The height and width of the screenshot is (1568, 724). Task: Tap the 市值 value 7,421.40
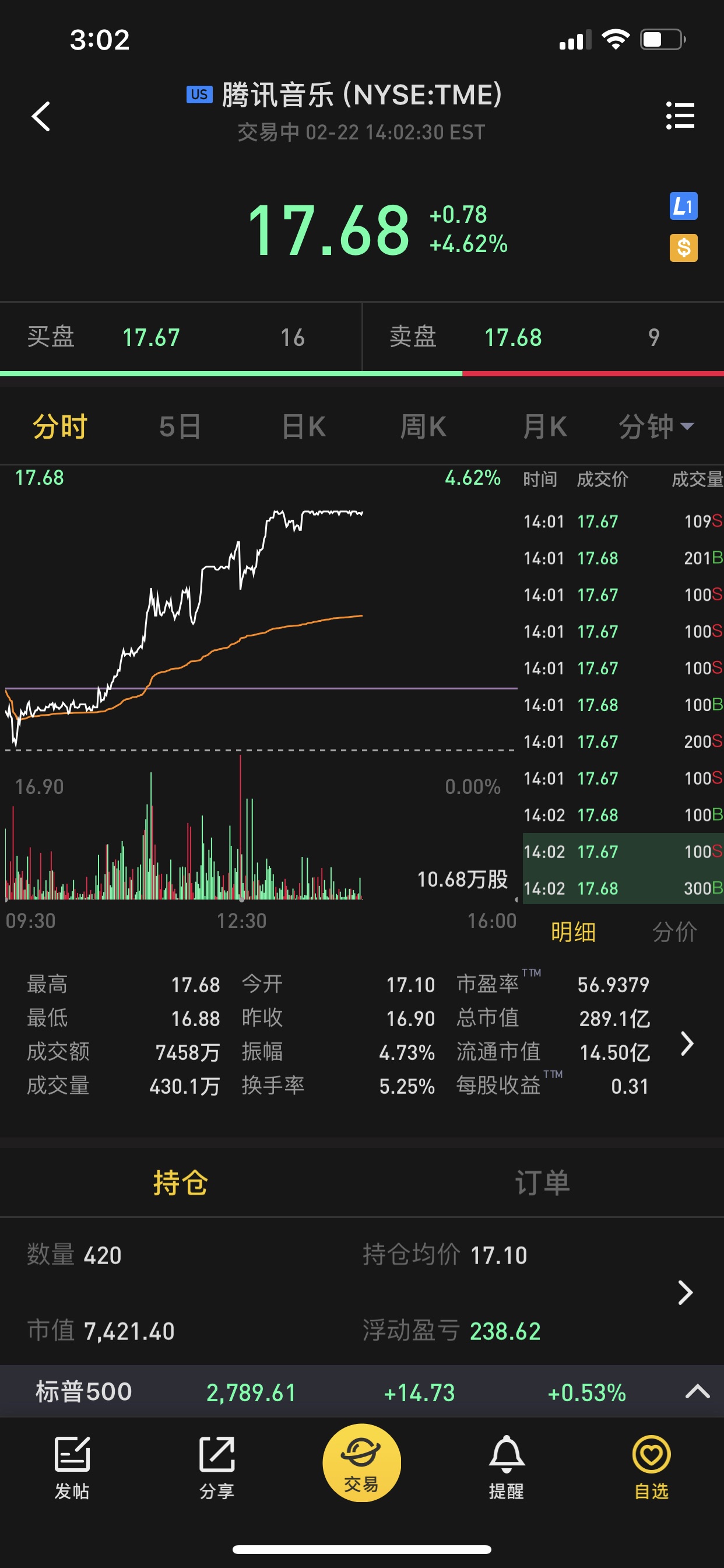click(x=129, y=1331)
